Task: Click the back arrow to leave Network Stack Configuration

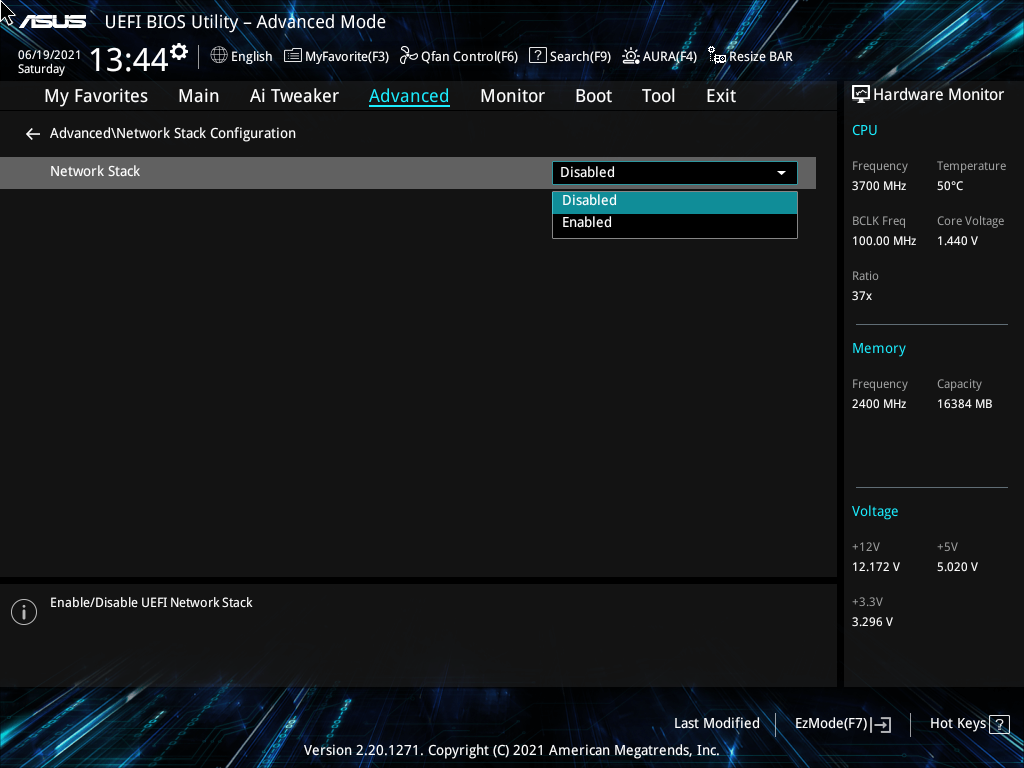Action: point(32,133)
